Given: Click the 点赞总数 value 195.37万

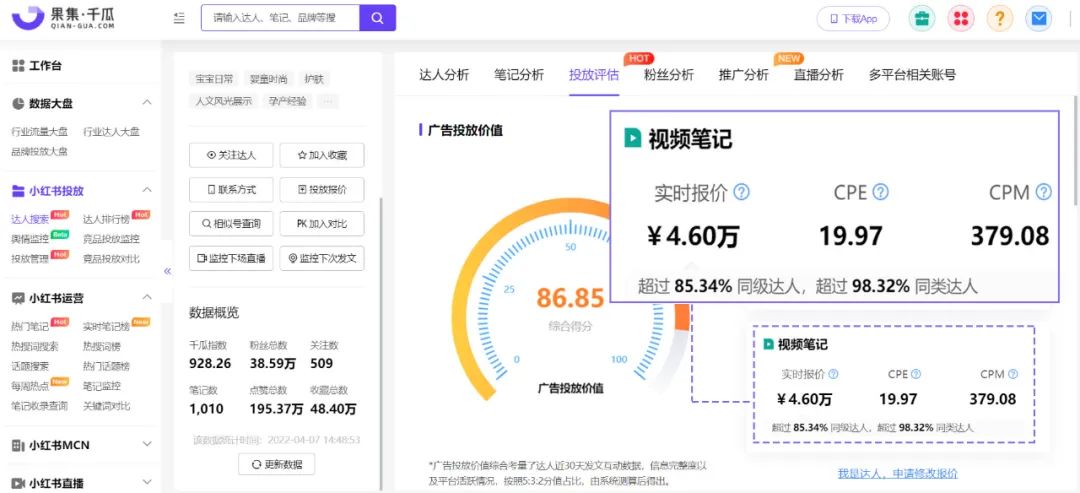Looking at the screenshot, I should [x=276, y=409].
